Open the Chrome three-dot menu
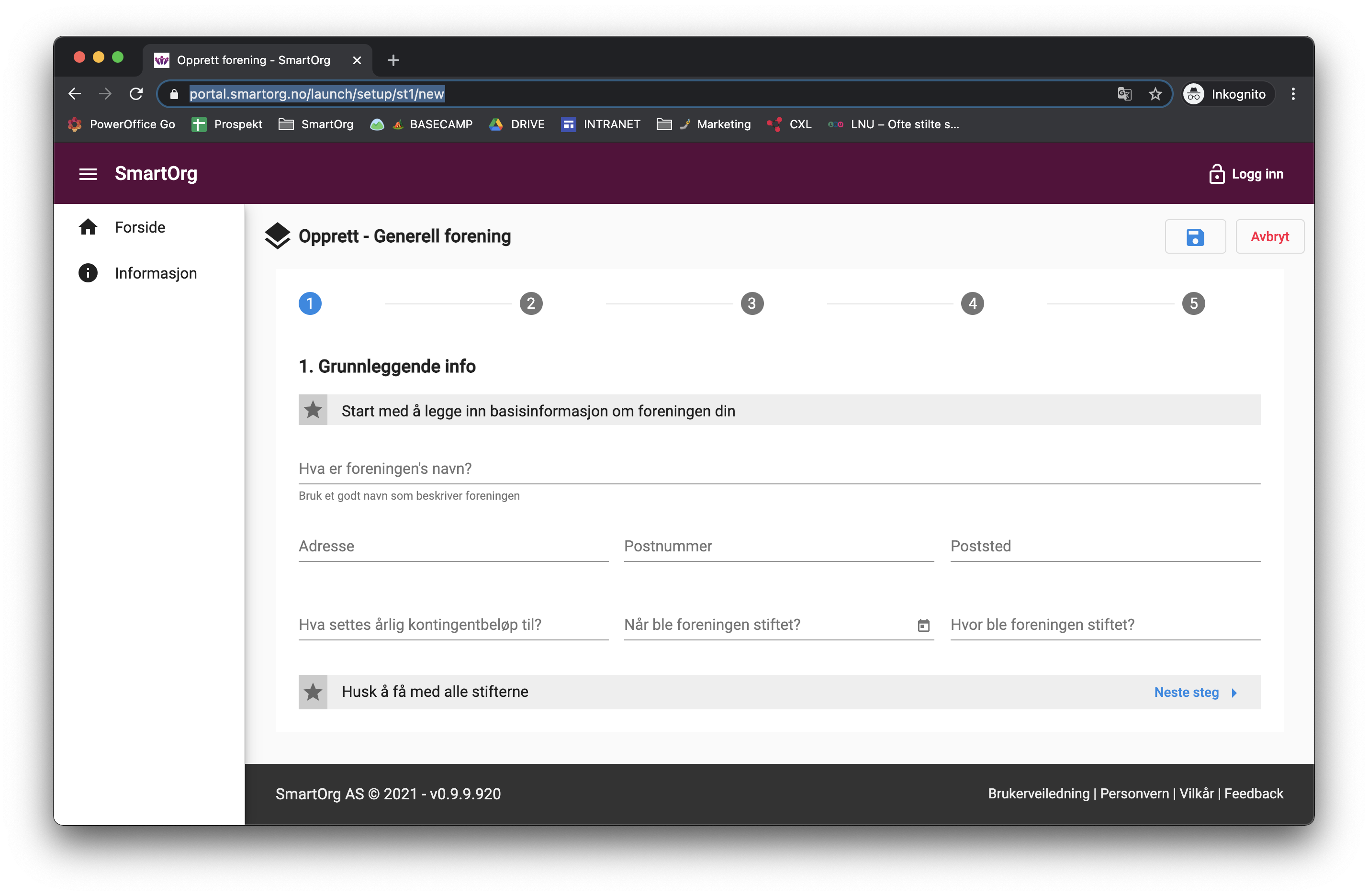This screenshot has height=896, width=1368. 1293,94
